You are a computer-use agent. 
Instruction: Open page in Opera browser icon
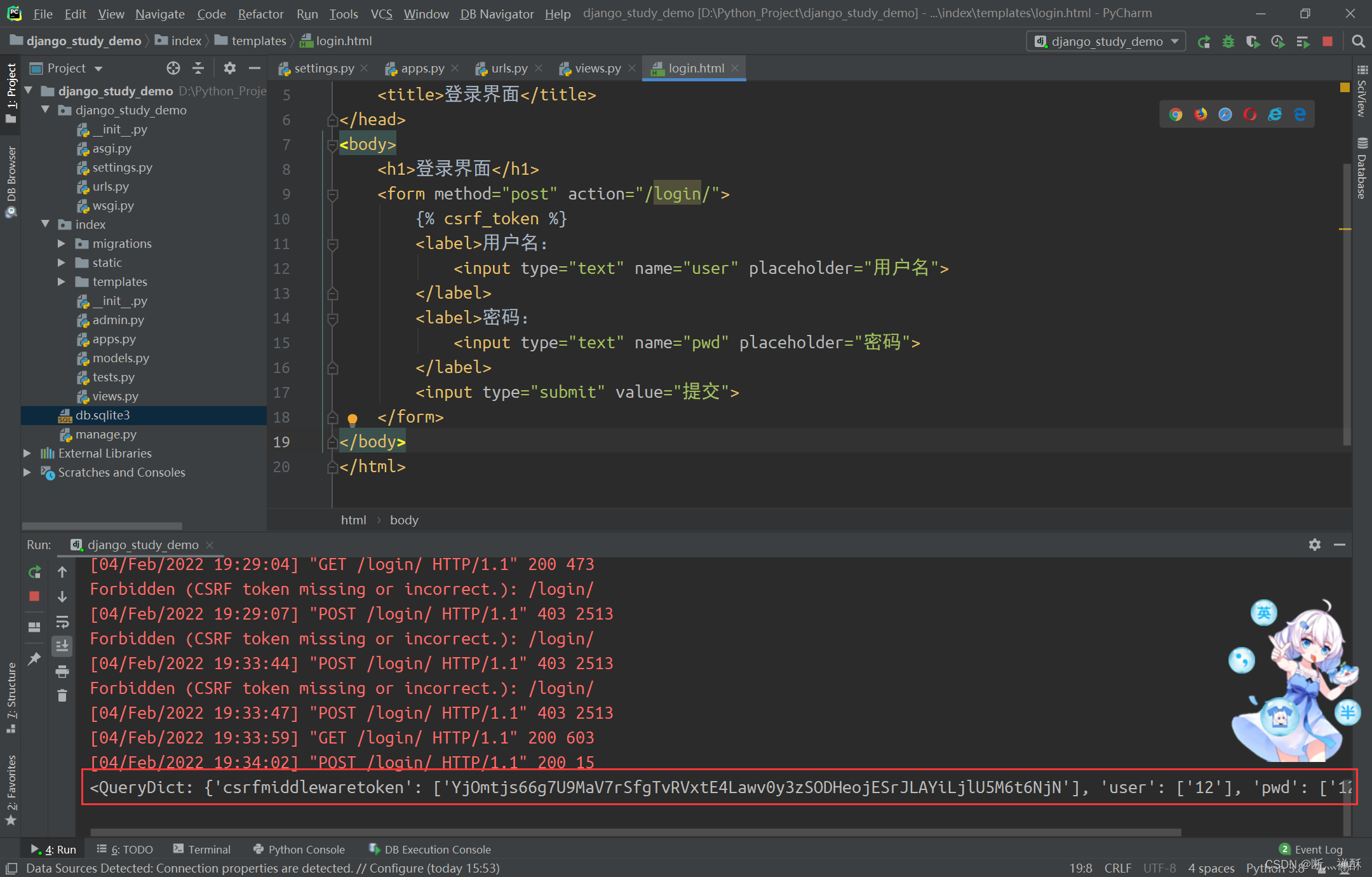tap(1250, 114)
